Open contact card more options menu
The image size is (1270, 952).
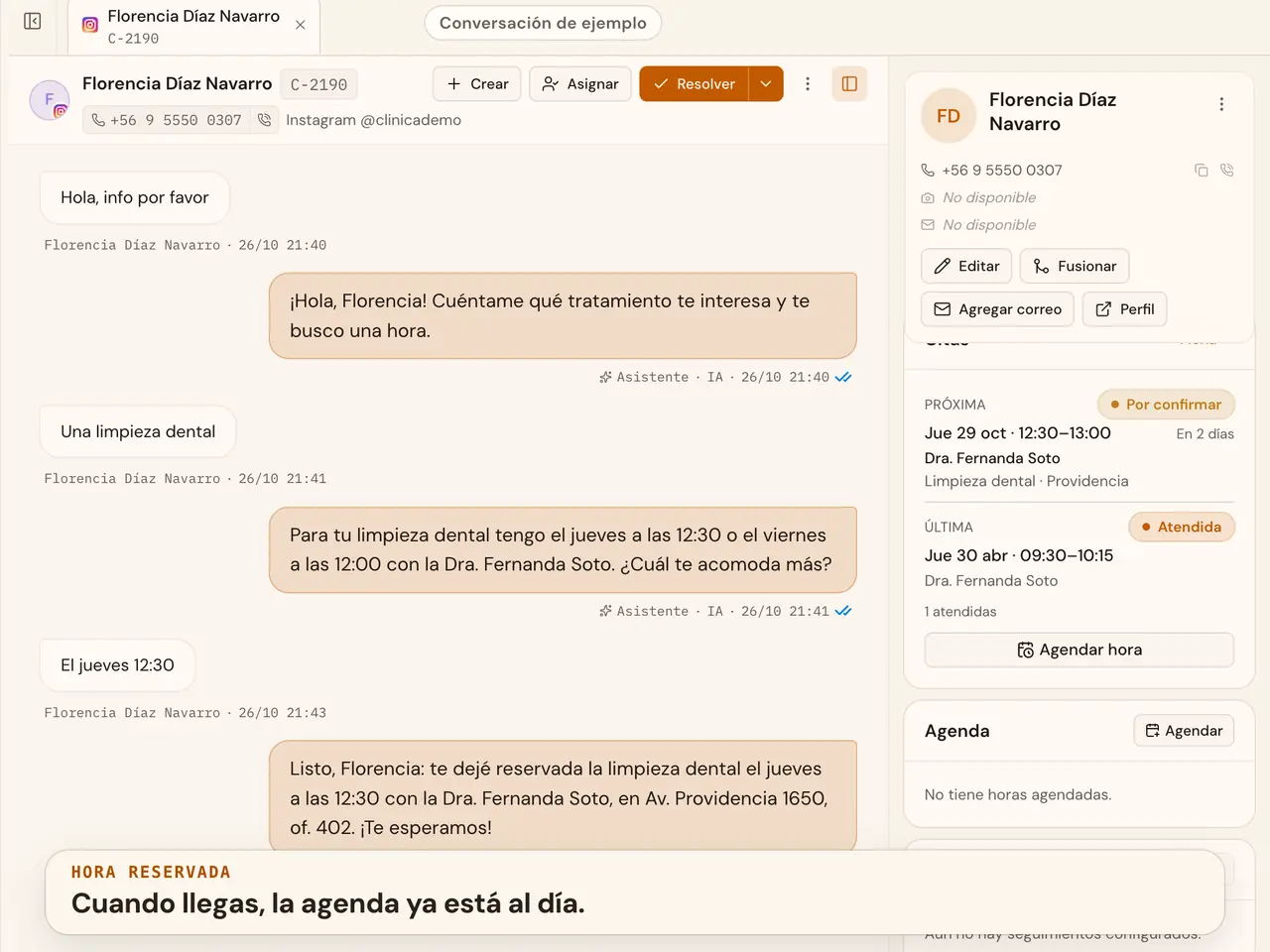1221,104
